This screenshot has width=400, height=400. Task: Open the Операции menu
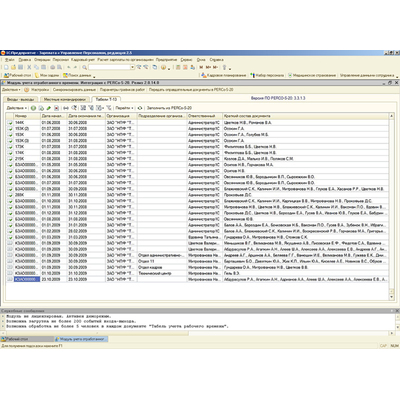click(x=42, y=60)
